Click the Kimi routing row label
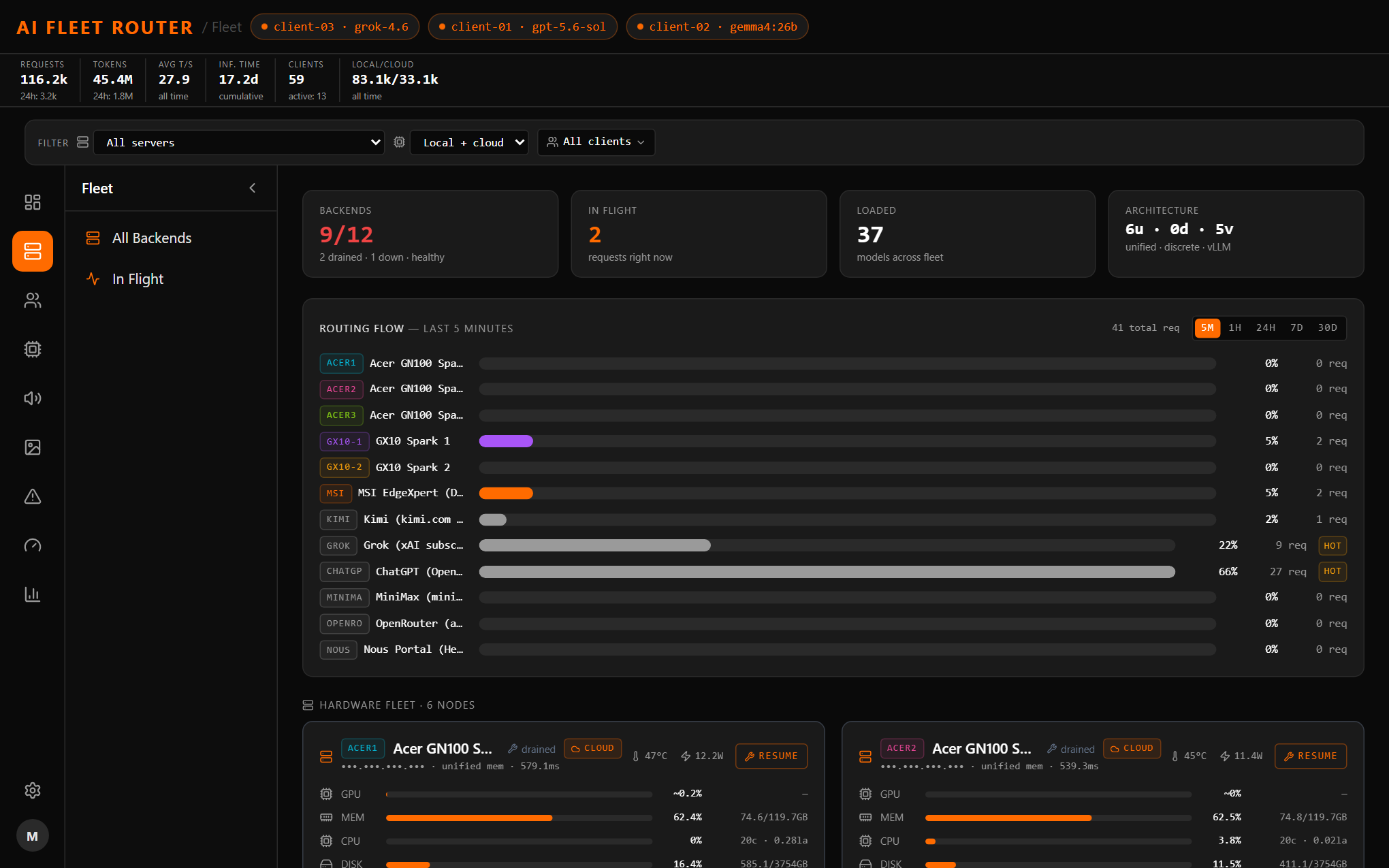This screenshot has height=868, width=1389. click(x=413, y=519)
